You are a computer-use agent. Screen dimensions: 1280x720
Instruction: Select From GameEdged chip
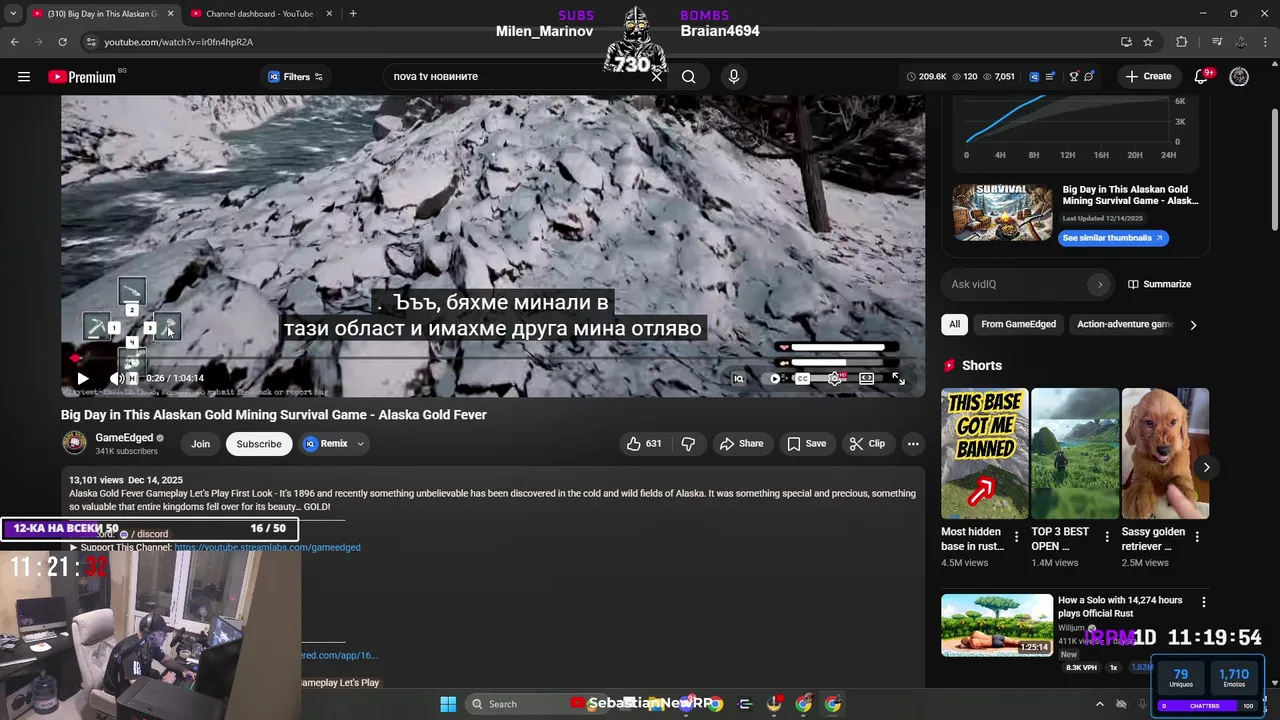[x=1019, y=324]
